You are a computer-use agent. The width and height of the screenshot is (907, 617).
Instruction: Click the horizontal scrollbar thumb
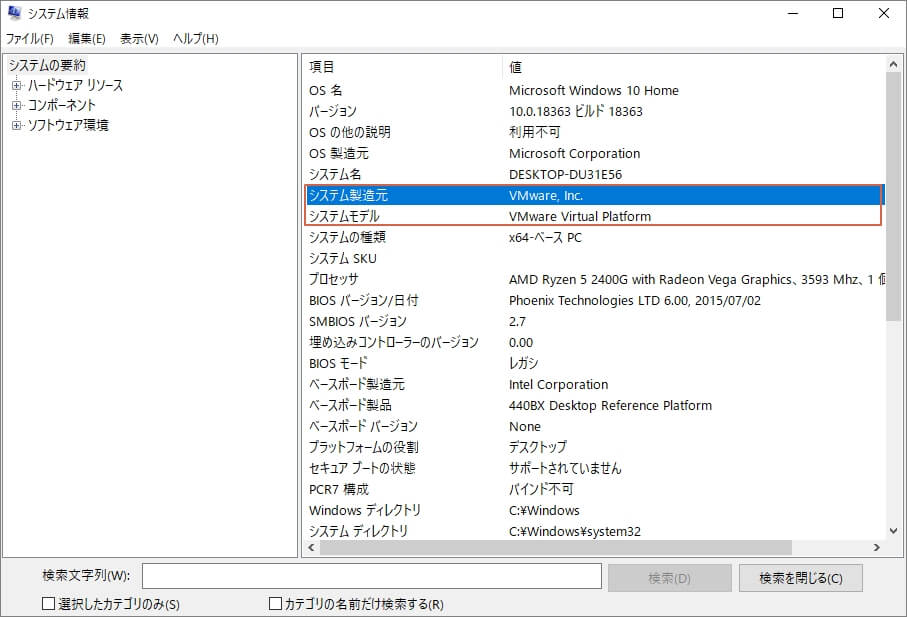pyautogui.click(x=555, y=548)
